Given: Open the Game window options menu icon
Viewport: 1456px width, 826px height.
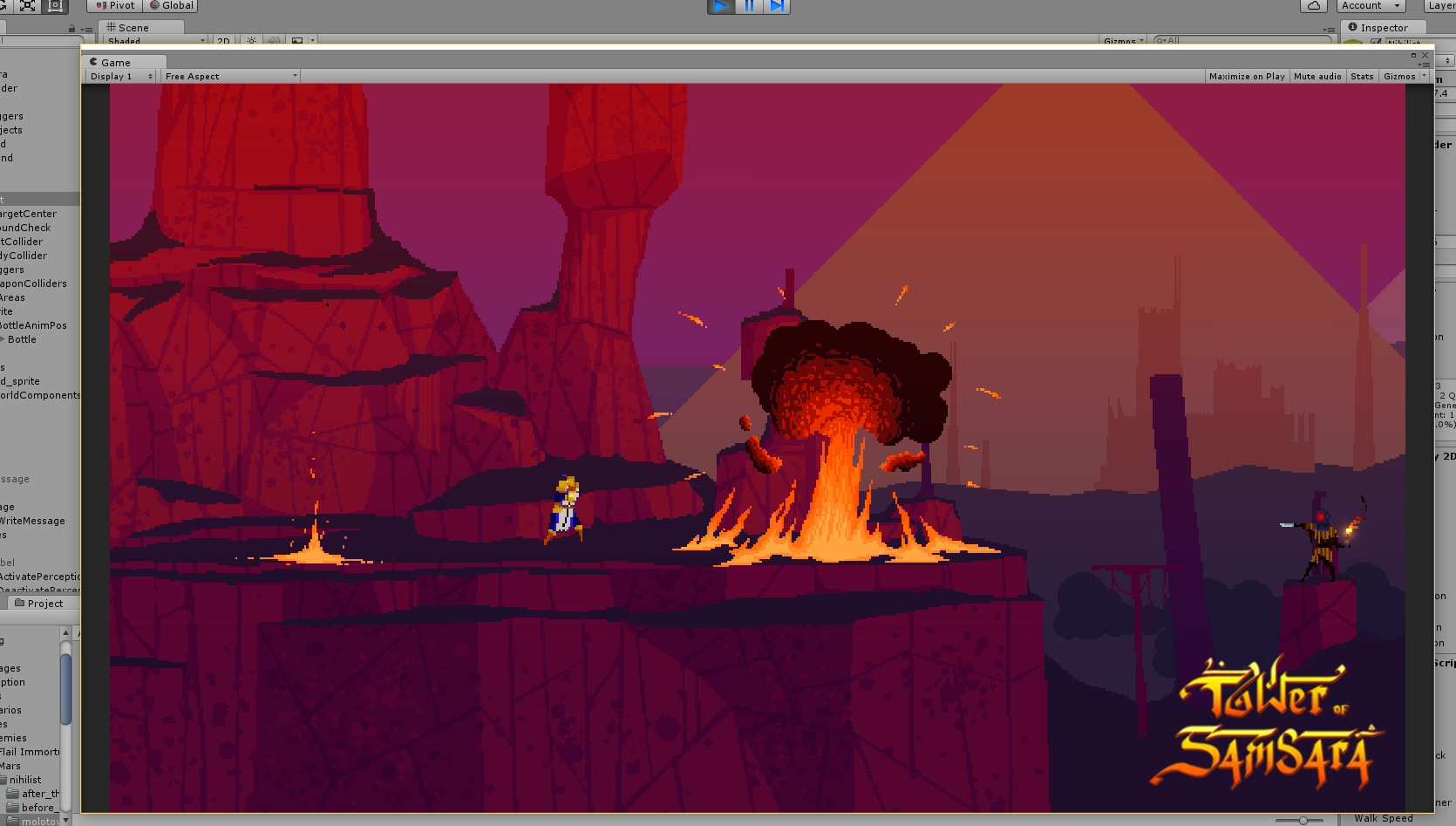Looking at the screenshot, I should coord(1425,65).
